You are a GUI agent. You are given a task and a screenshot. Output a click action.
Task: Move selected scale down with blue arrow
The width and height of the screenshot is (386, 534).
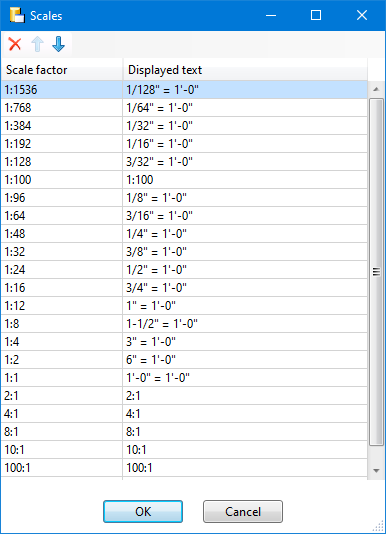coord(59,44)
